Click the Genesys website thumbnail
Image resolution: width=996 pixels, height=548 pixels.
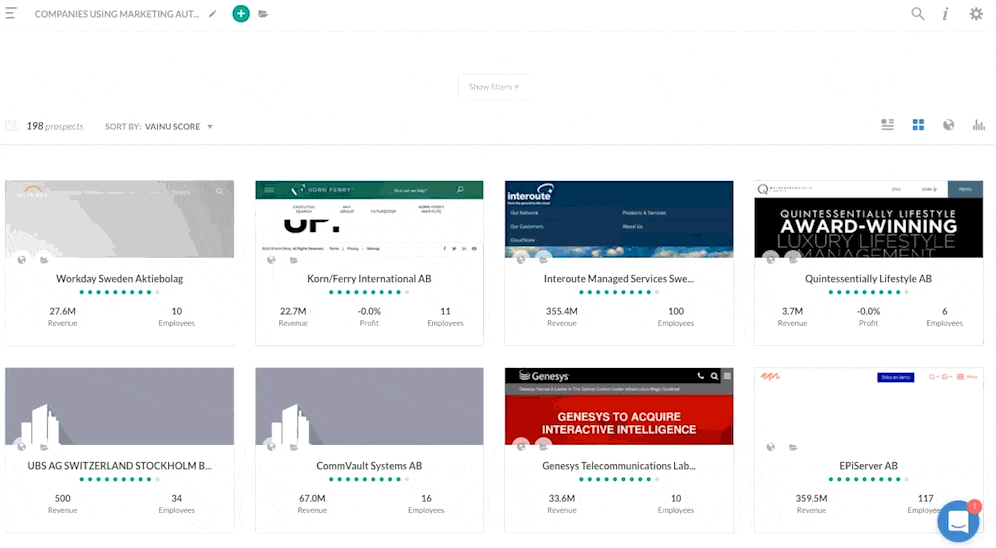pyautogui.click(x=619, y=408)
